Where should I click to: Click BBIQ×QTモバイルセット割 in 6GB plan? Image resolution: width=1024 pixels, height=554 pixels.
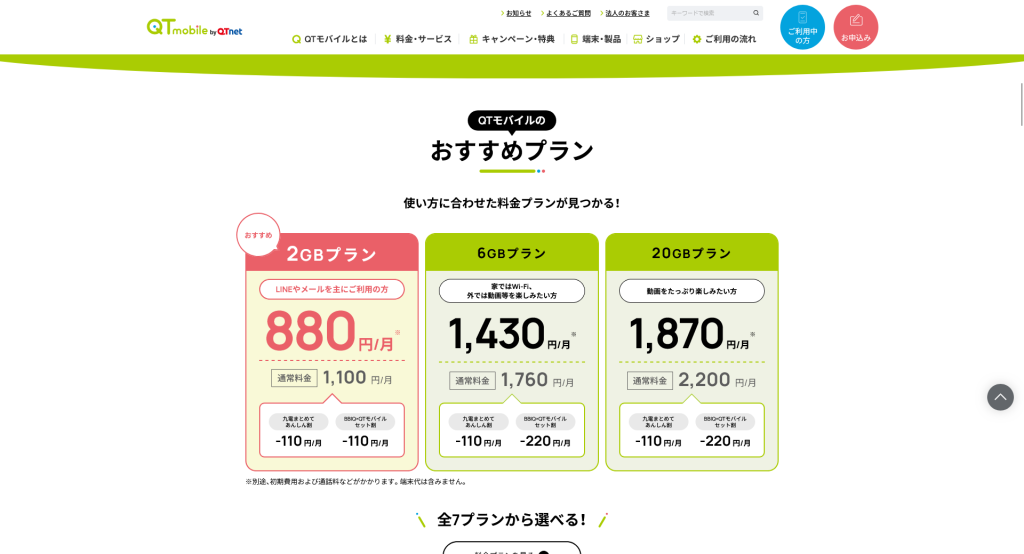[545, 421]
